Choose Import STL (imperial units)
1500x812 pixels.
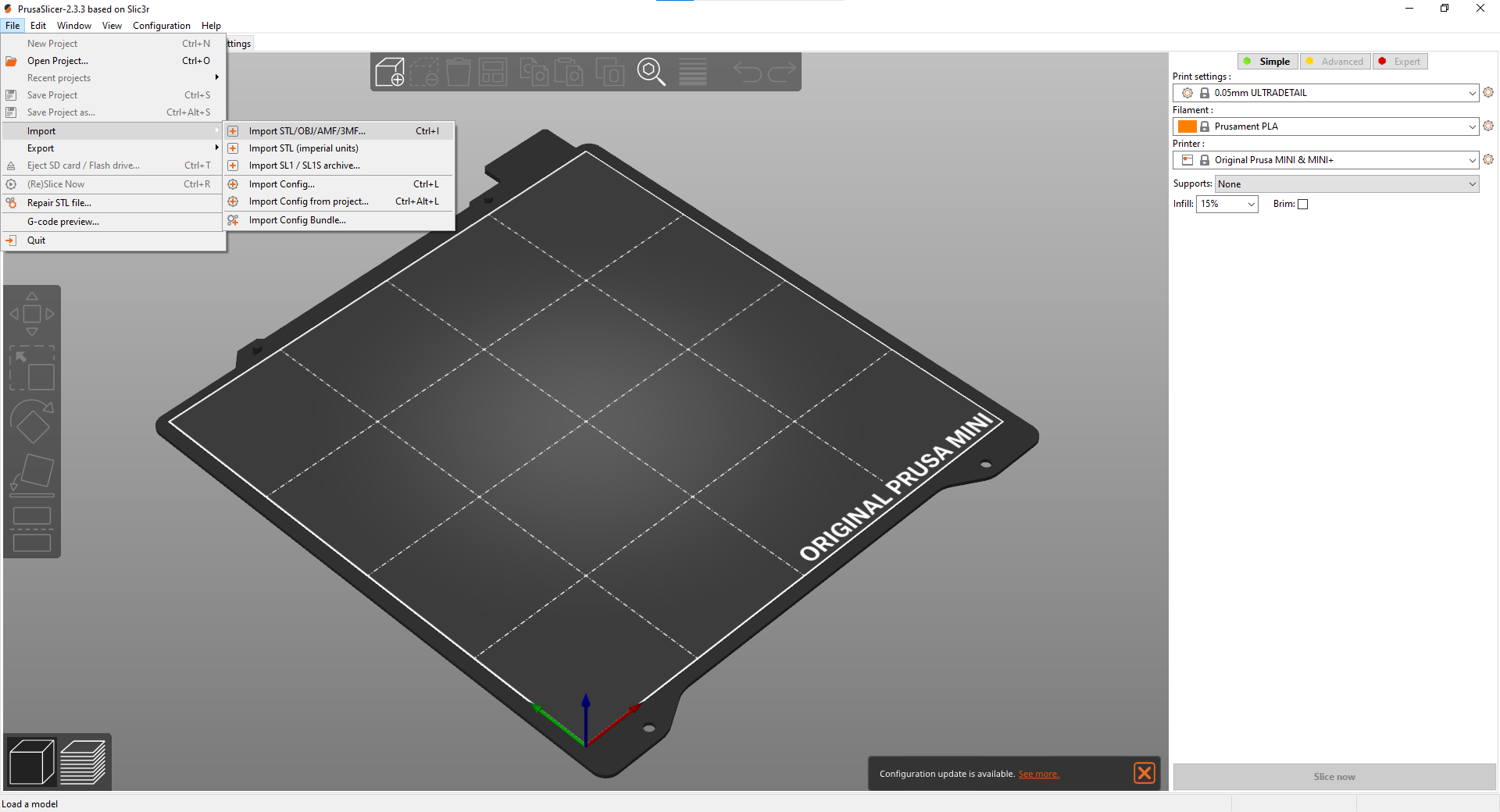coord(339,148)
